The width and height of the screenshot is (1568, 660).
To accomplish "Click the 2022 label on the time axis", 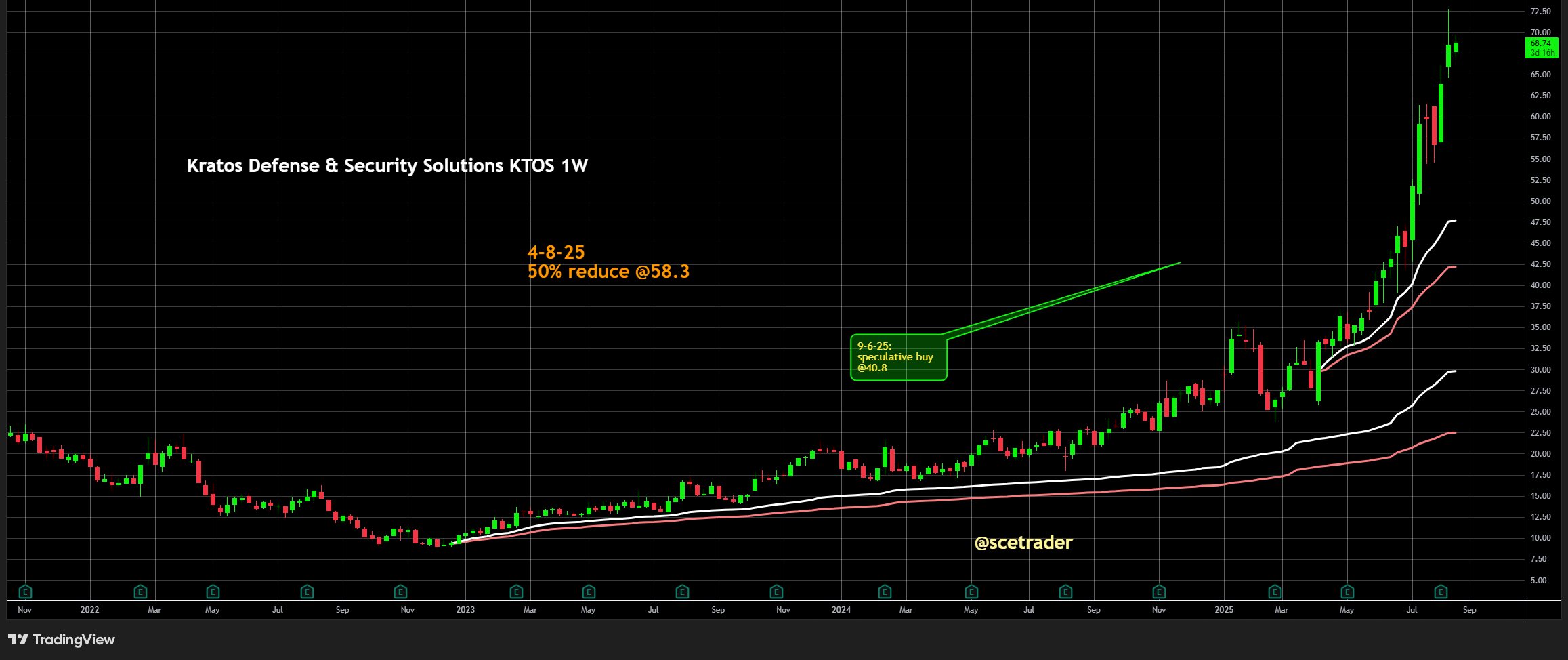I will (89, 610).
